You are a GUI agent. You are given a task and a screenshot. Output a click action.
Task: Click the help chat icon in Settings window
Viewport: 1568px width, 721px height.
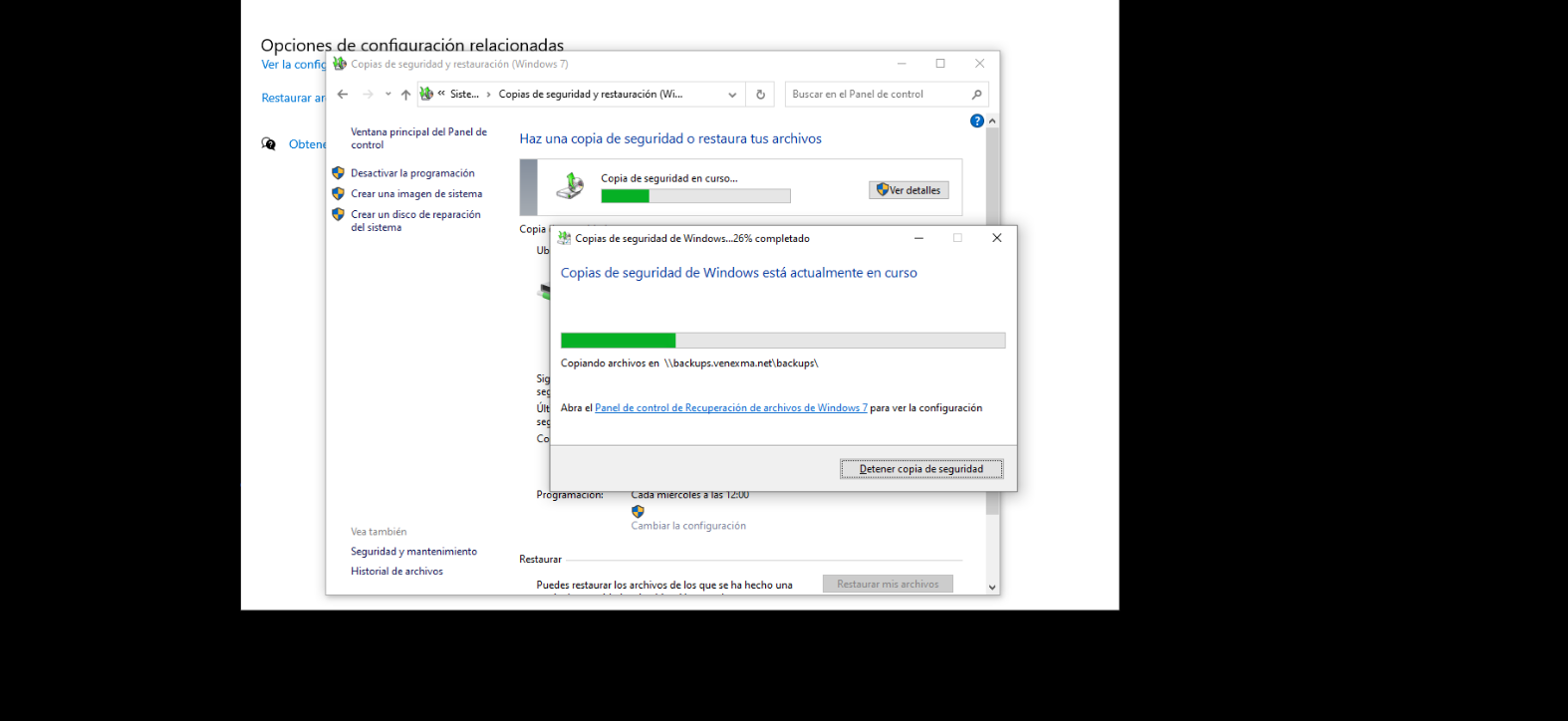tap(269, 144)
